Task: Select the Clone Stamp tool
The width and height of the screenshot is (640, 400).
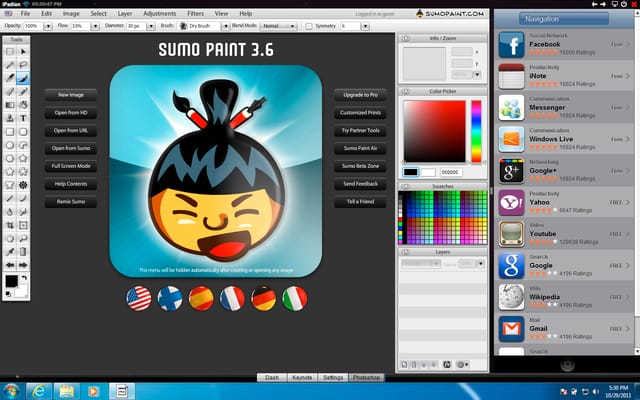Action: click(10, 118)
